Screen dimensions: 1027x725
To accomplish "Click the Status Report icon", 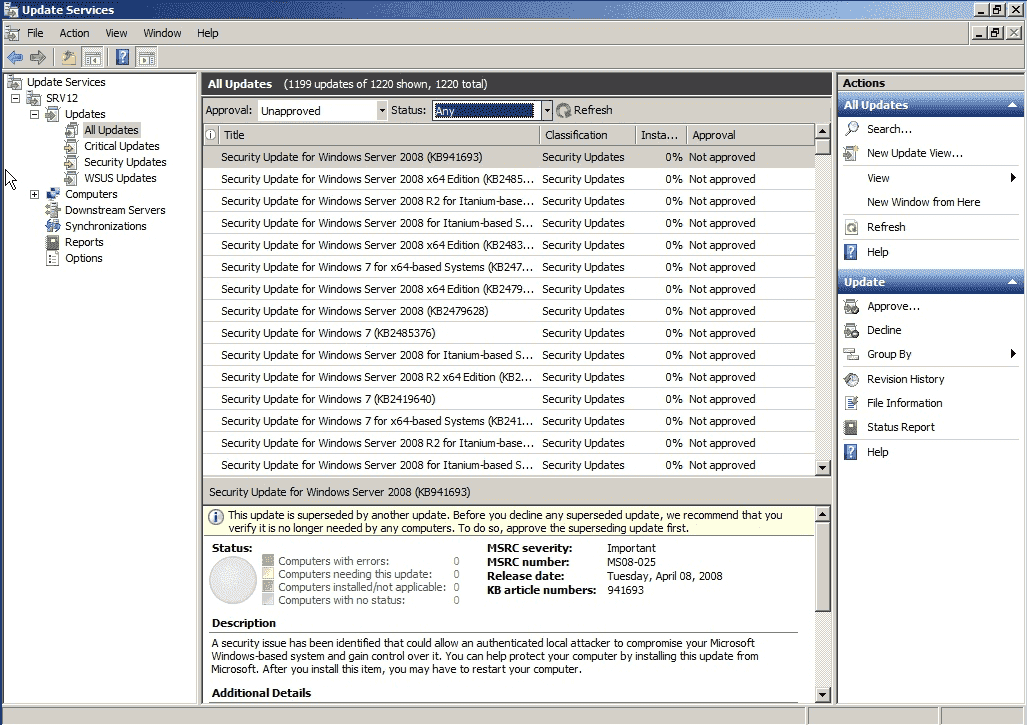I will [851, 427].
